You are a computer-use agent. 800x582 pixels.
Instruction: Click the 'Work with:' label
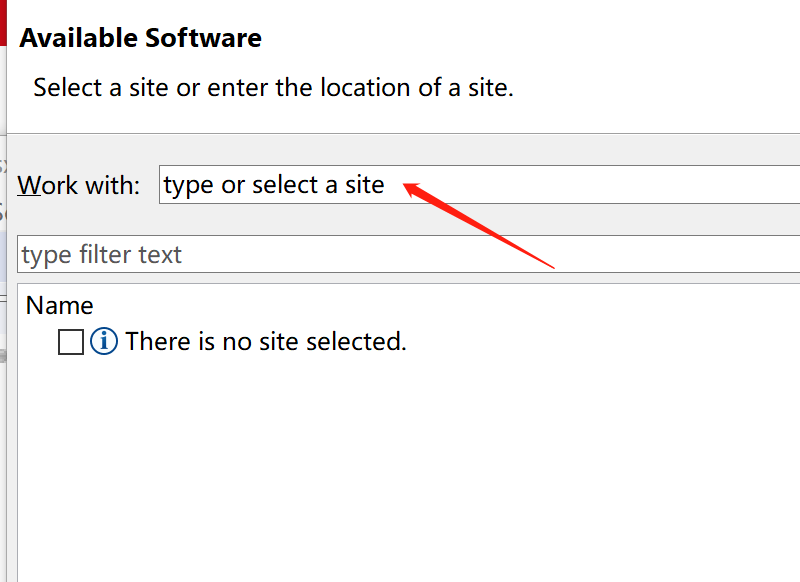(78, 185)
